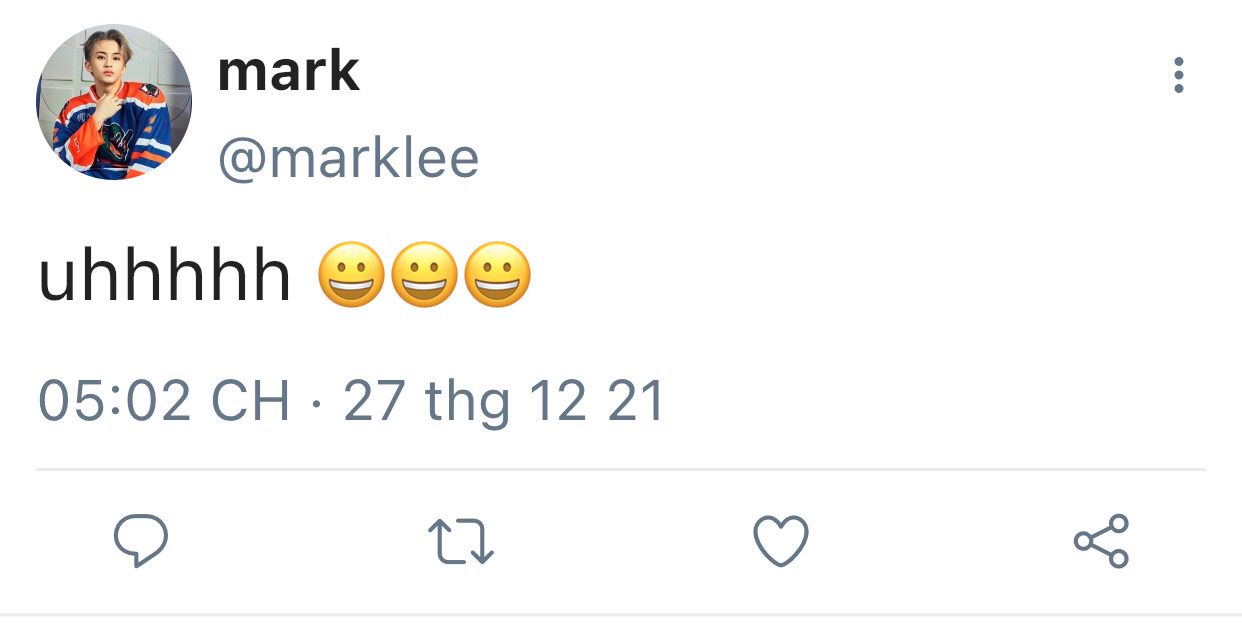Viewport: 1242px width, 633px height.
Task: Click the 05:02 time in timestamp
Action: 114,401
